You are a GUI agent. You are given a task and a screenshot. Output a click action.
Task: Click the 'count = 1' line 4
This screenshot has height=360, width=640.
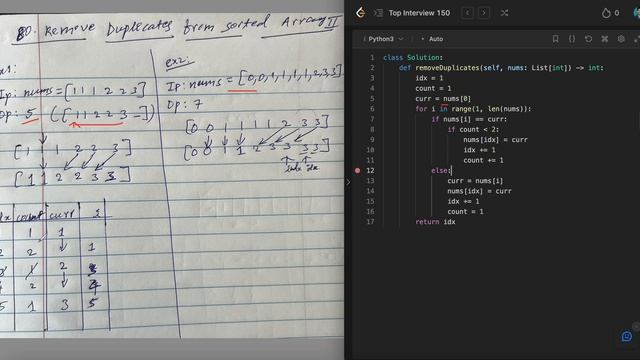(x=433, y=88)
